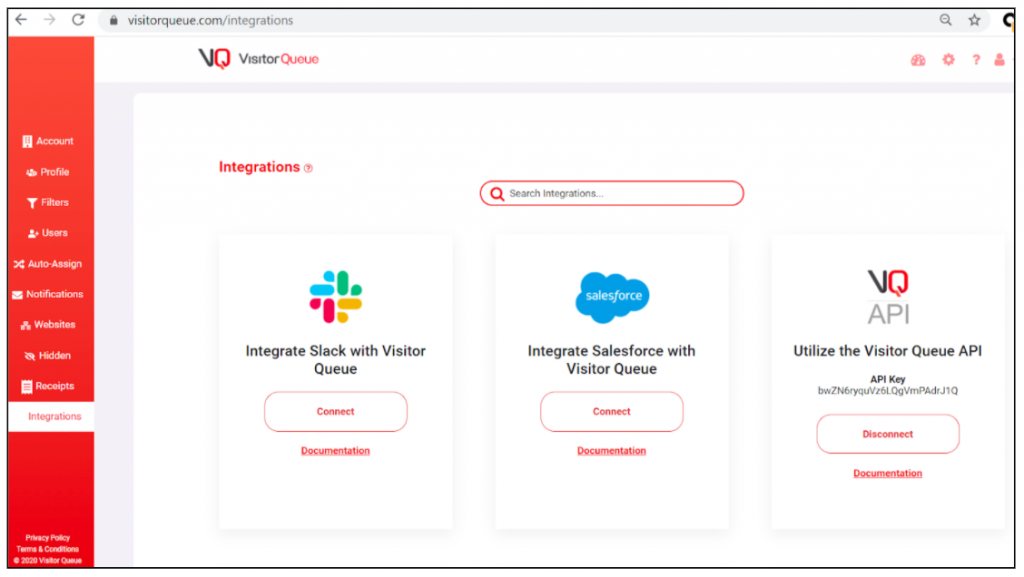The width and height of the screenshot is (1024, 577).
Task: Open Hidden in the sidebar
Action: tap(48, 356)
